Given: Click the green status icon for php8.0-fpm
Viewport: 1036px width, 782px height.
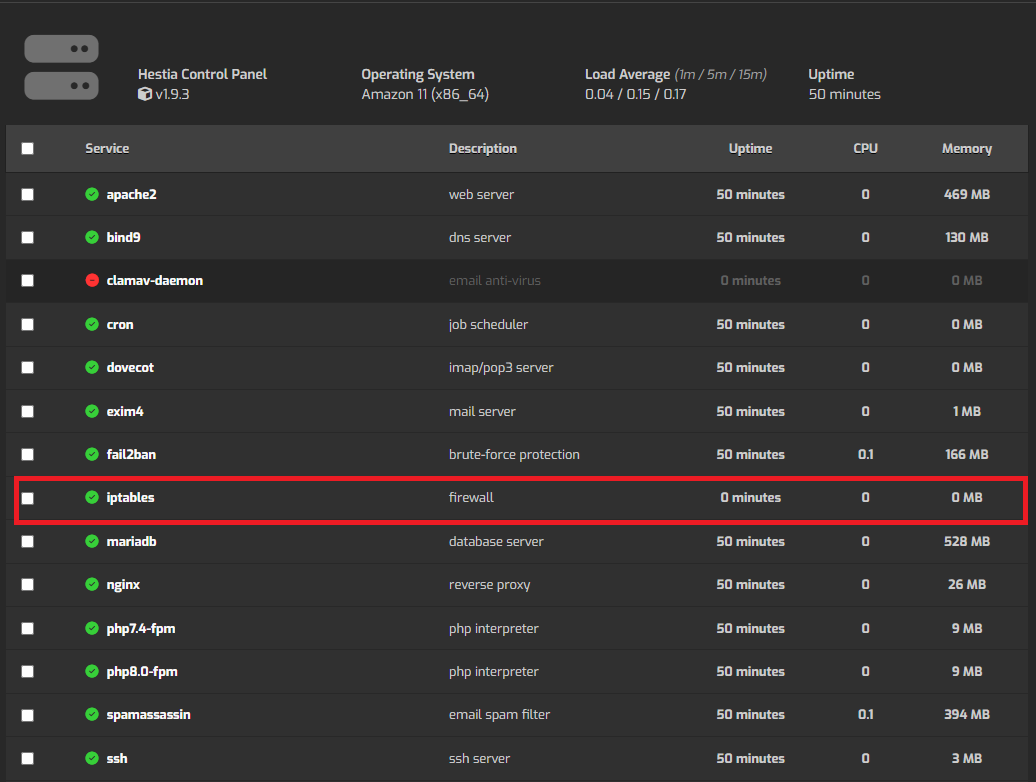Looking at the screenshot, I should pos(92,672).
